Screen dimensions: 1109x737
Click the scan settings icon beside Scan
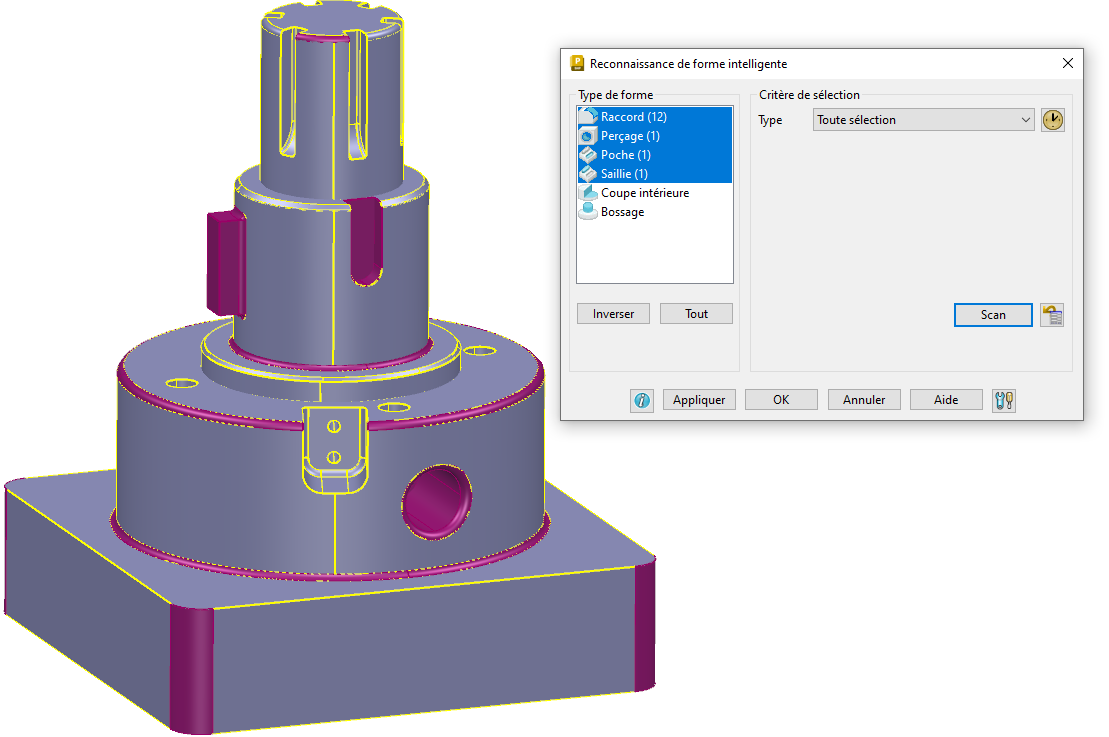click(1052, 315)
